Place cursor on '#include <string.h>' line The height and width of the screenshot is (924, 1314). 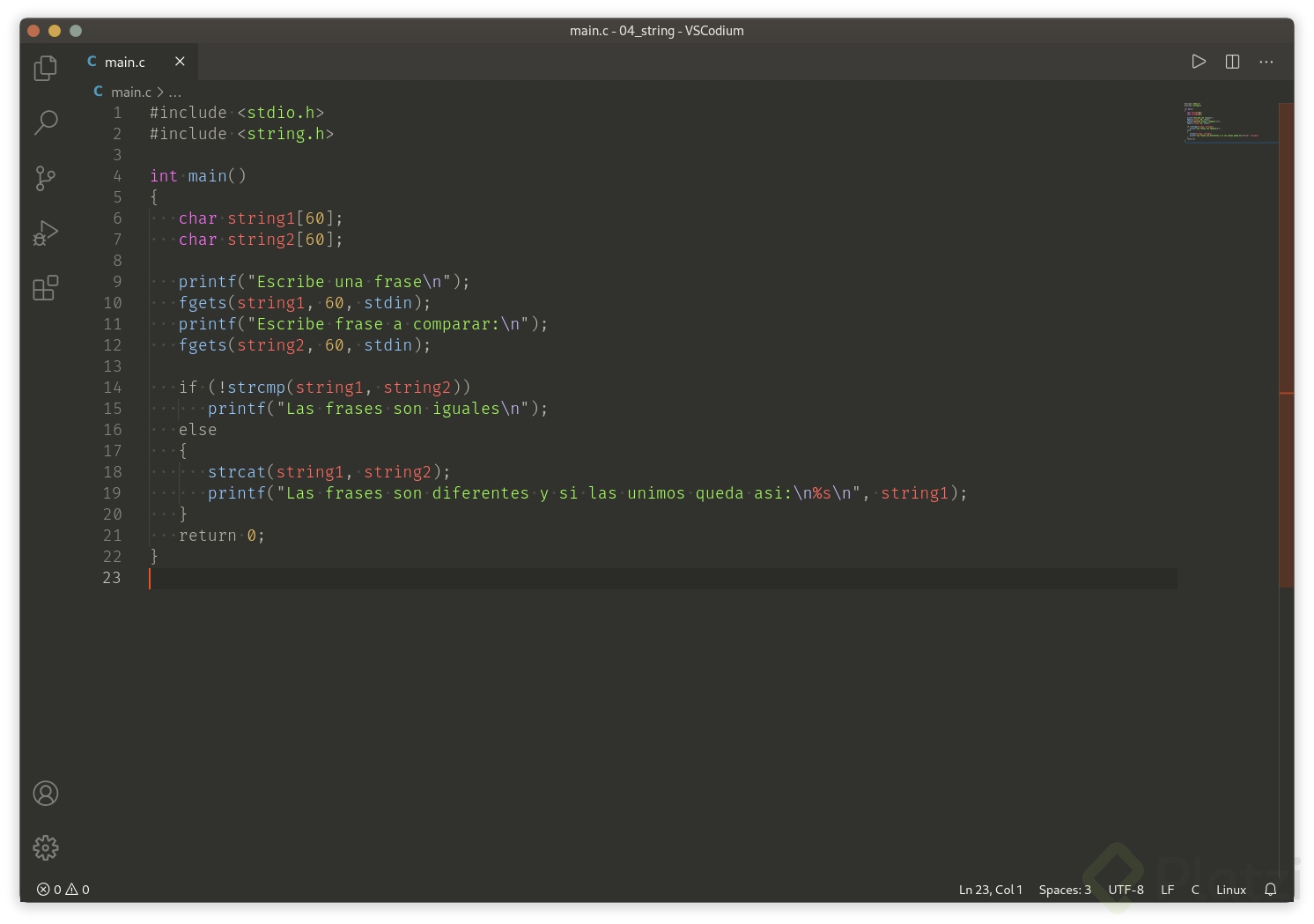coord(241,134)
